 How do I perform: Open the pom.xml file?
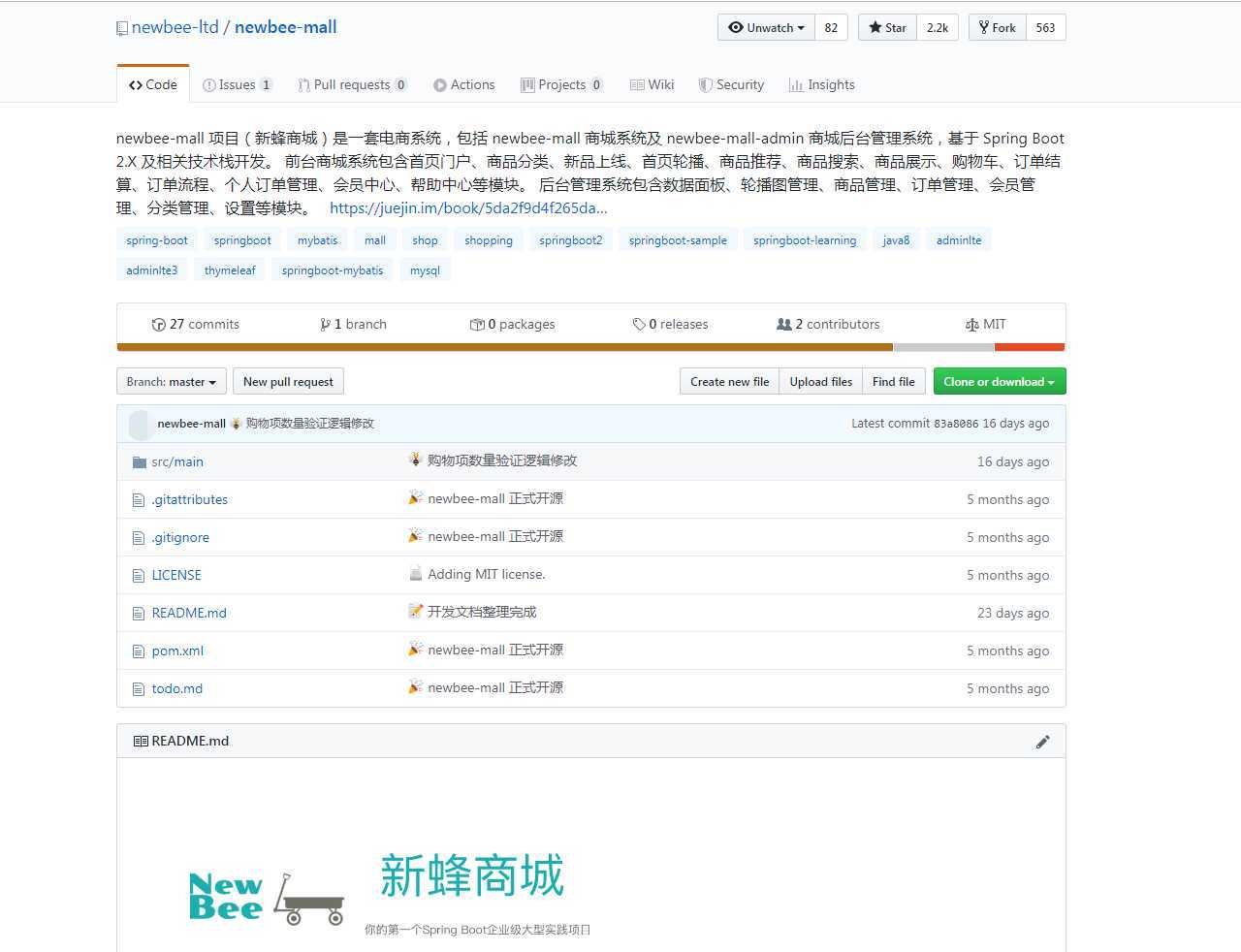pos(177,651)
